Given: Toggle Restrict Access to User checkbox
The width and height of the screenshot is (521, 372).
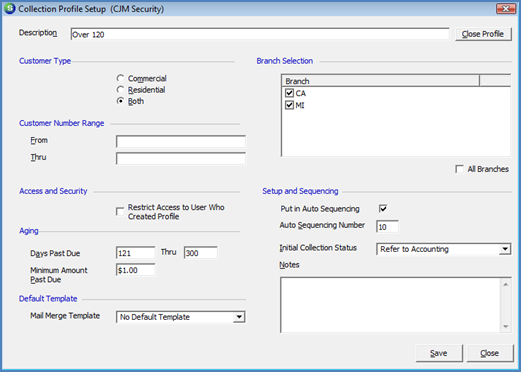Looking at the screenshot, I should pos(120,212).
